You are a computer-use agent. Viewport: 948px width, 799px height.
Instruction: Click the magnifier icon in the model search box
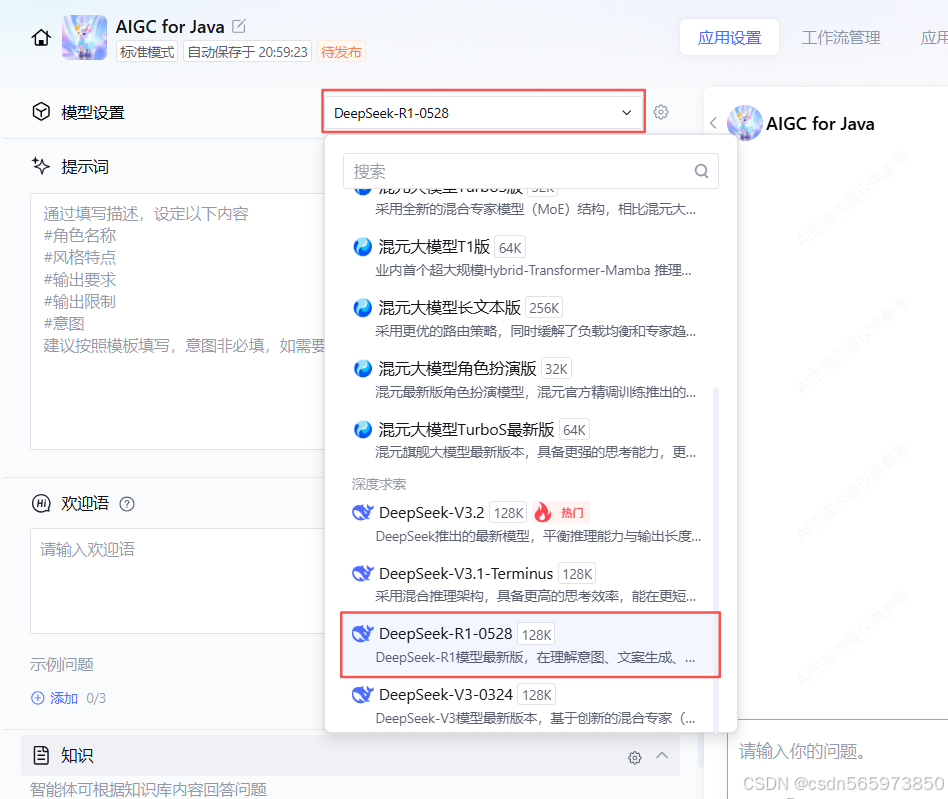pos(700,171)
